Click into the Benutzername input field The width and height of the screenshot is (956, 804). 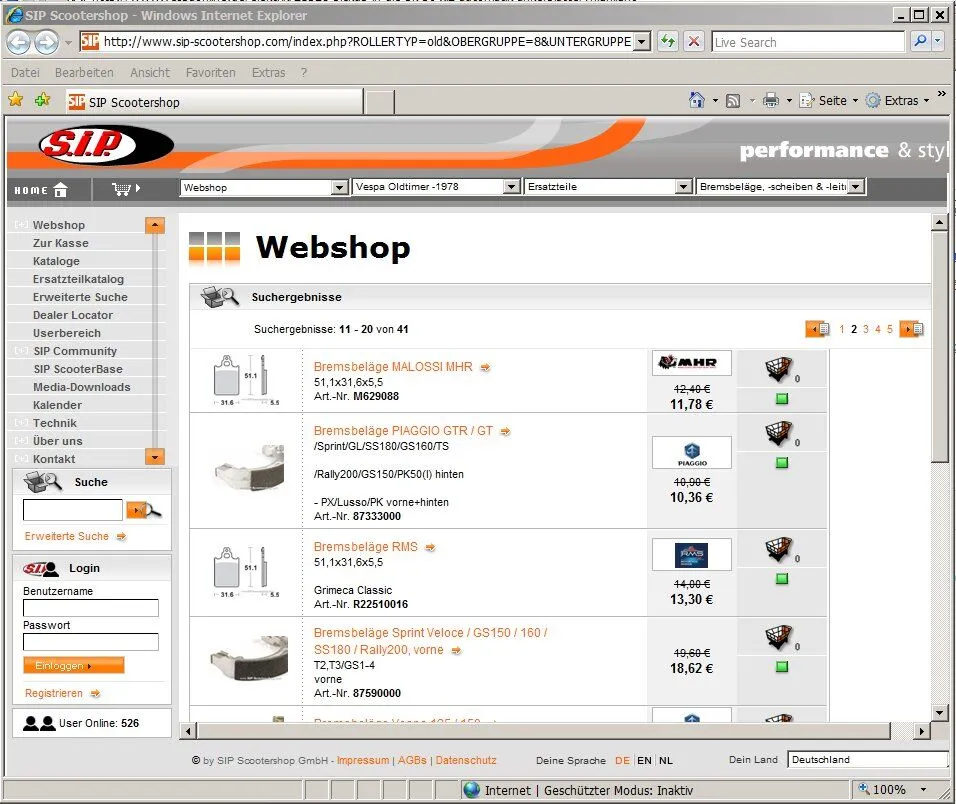[90, 608]
